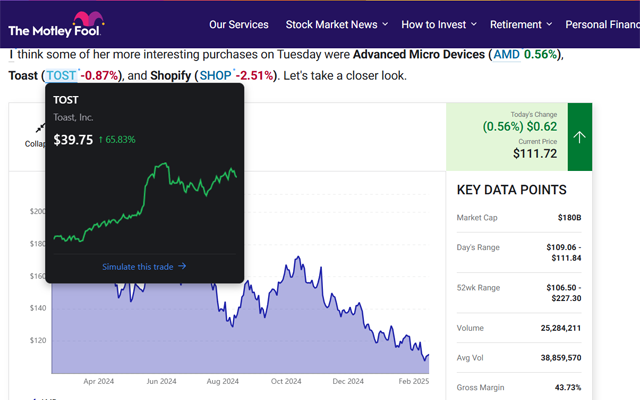Click the Dec 2024 axis label
The height and width of the screenshot is (400, 640).
coord(348,381)
